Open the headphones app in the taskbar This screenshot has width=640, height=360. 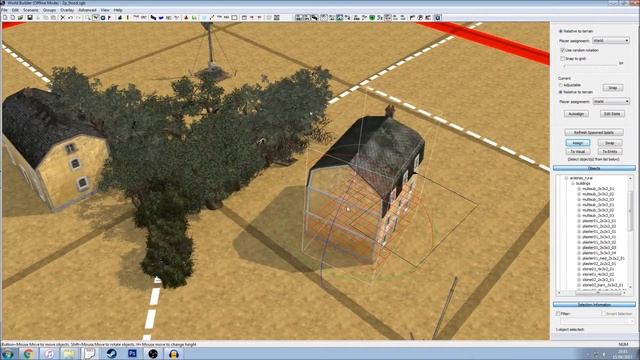click(174, 353)
